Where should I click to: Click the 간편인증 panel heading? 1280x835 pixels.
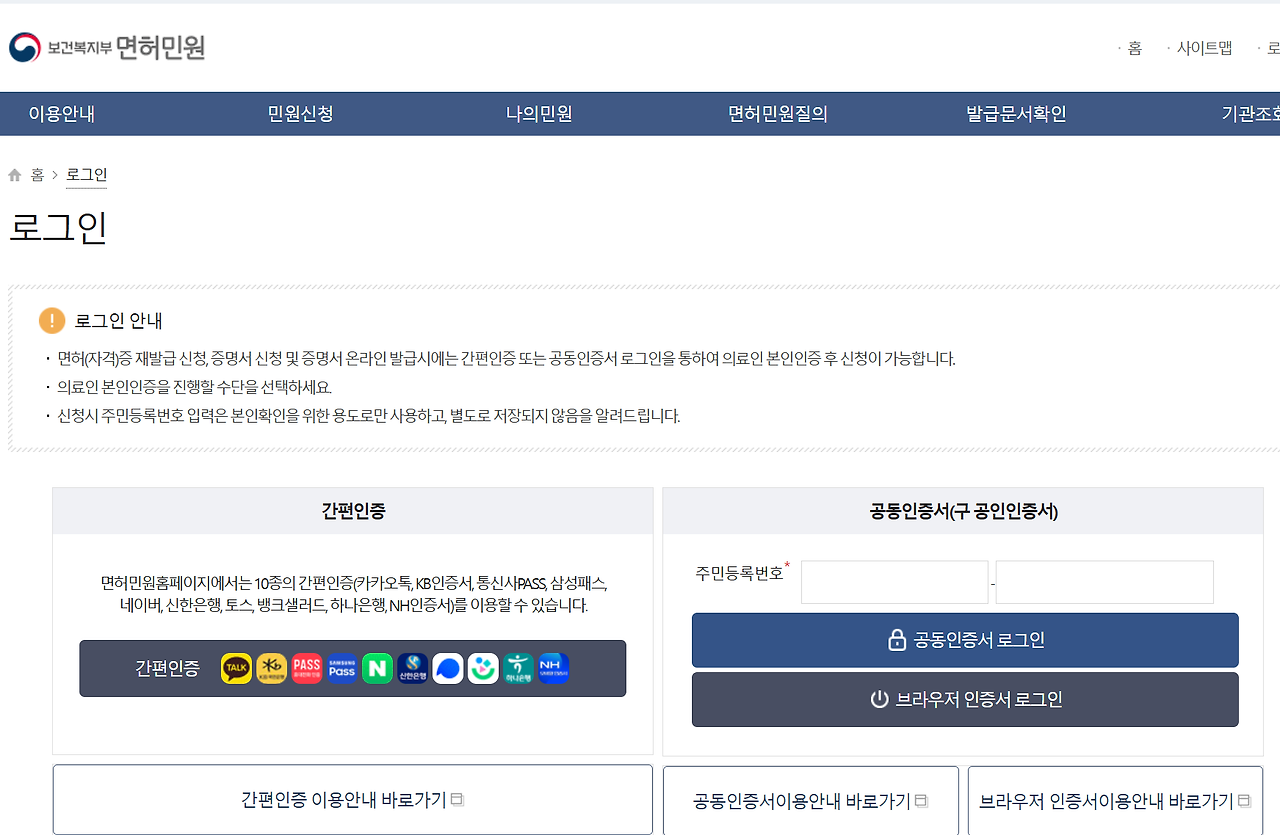click(x=353, y=511)
